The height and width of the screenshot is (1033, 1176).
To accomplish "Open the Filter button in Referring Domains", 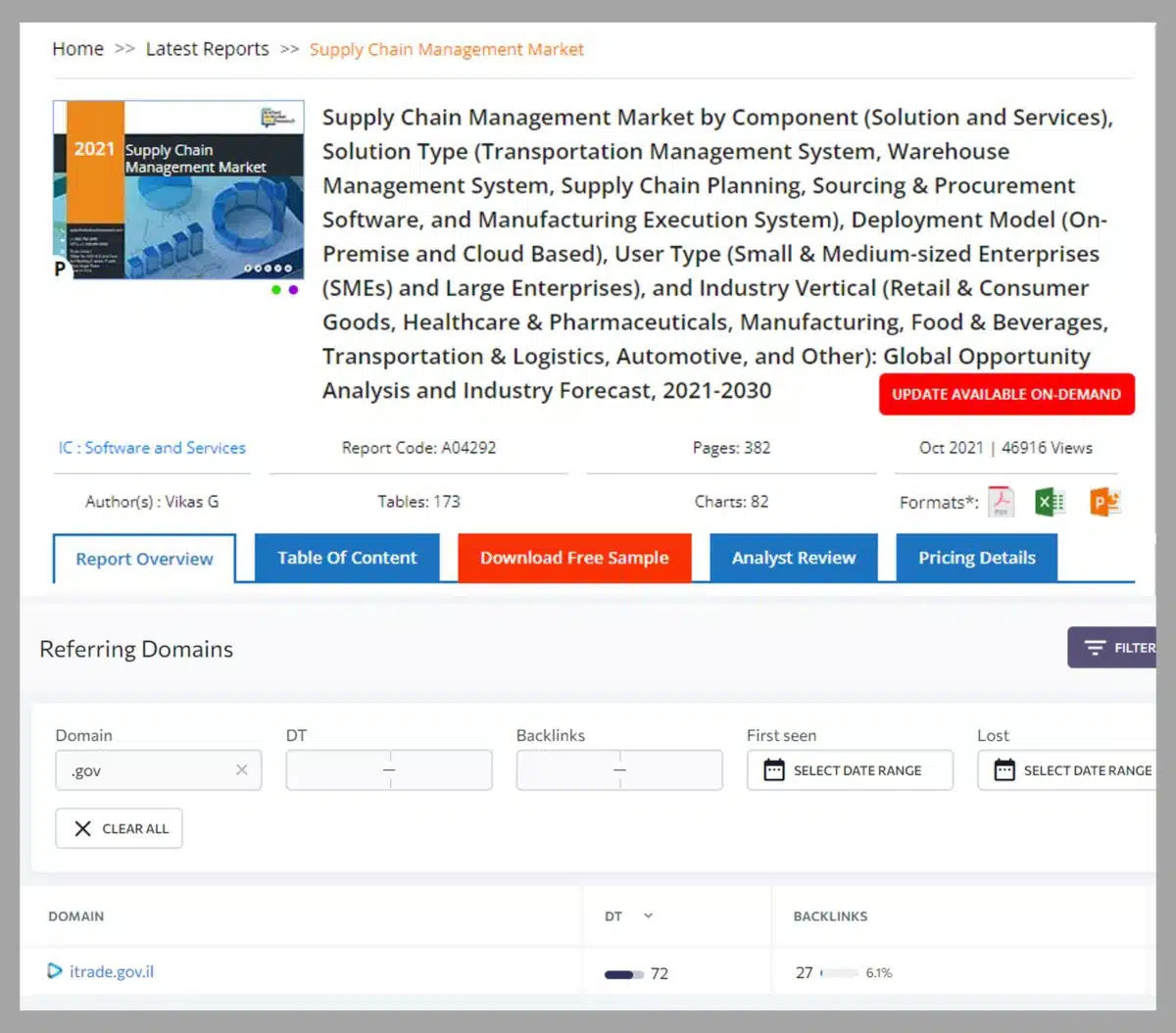I will [x=1117, y=648].
